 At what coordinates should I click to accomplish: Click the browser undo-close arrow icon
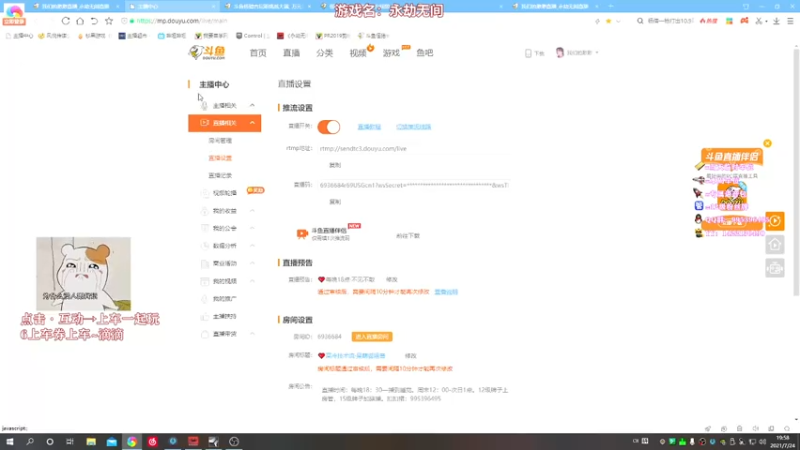pyautogui.click(x=94, y=21)
